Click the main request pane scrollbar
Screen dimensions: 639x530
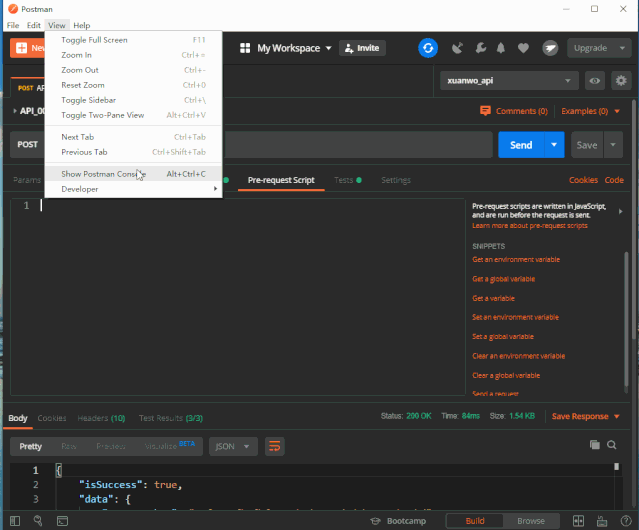tap(635, 218)
